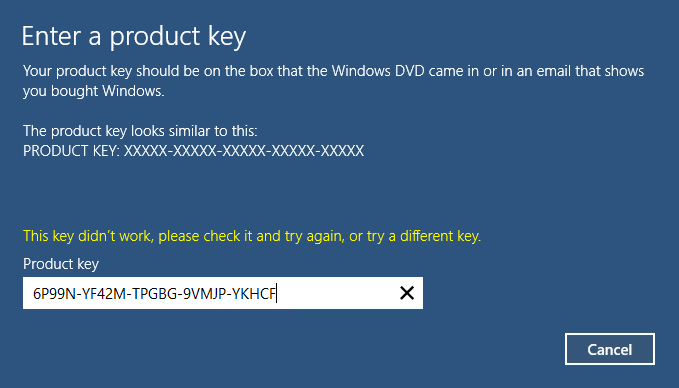Click the "you bought Windows." text line

pyautogui.click(x=94, y=91)
